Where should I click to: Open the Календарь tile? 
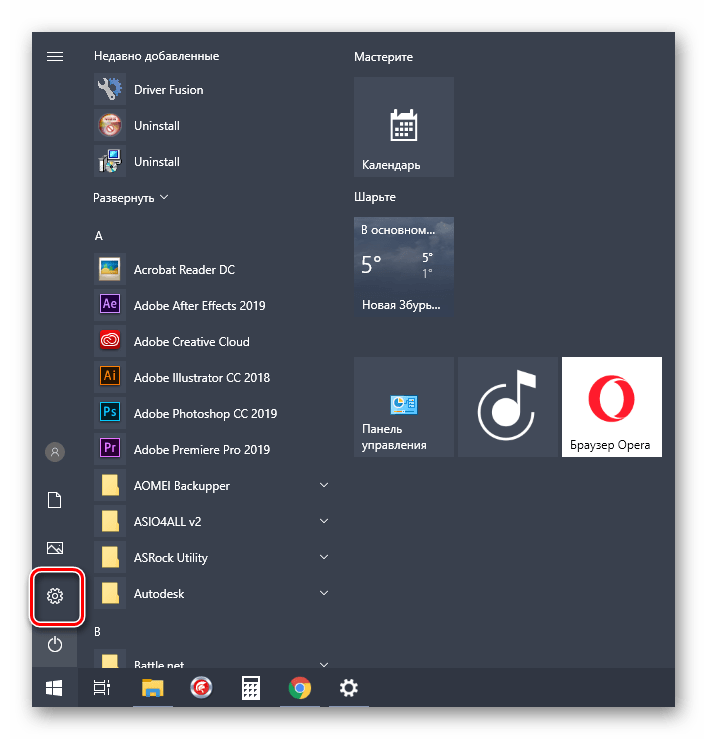[404, 127]
